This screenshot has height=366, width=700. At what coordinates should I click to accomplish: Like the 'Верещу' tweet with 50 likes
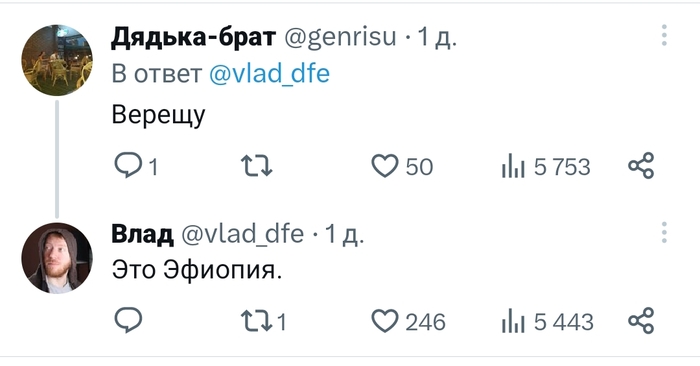click(385, 166)
